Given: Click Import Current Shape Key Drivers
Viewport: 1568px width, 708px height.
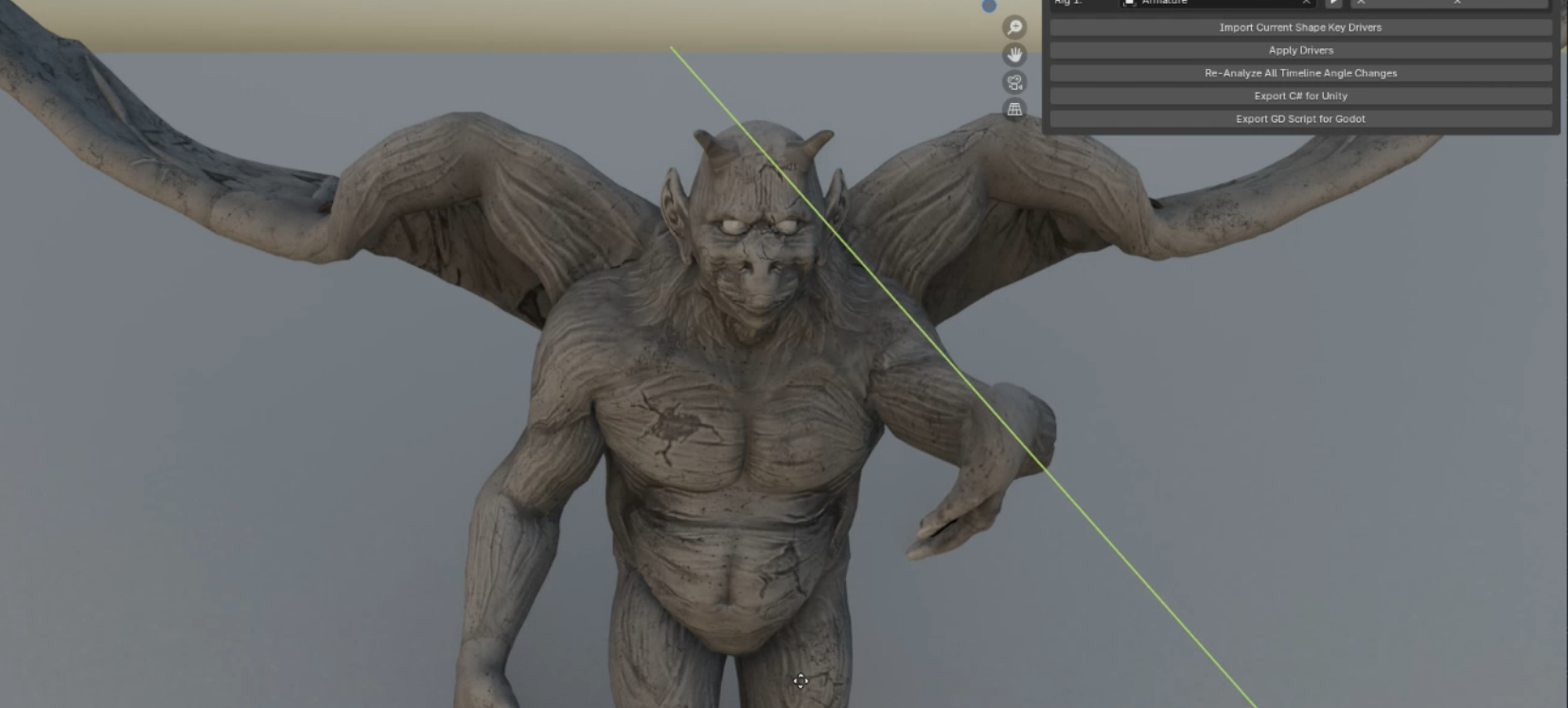Looking at the screenshot, I should pyautogui.click(x=1300, y=27).
